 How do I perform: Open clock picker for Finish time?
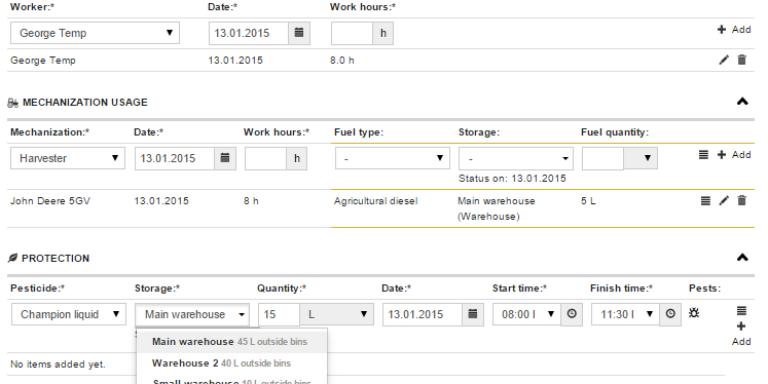670,314
